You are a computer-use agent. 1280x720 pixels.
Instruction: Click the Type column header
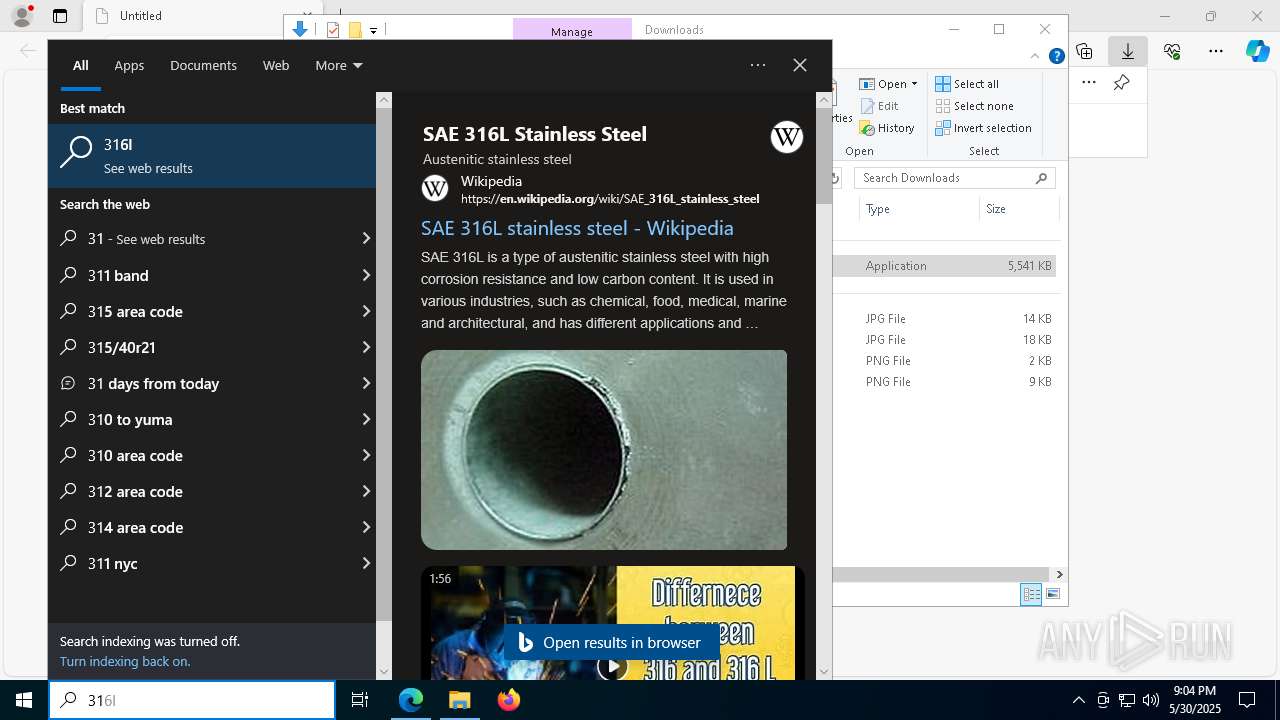(919, 209)
